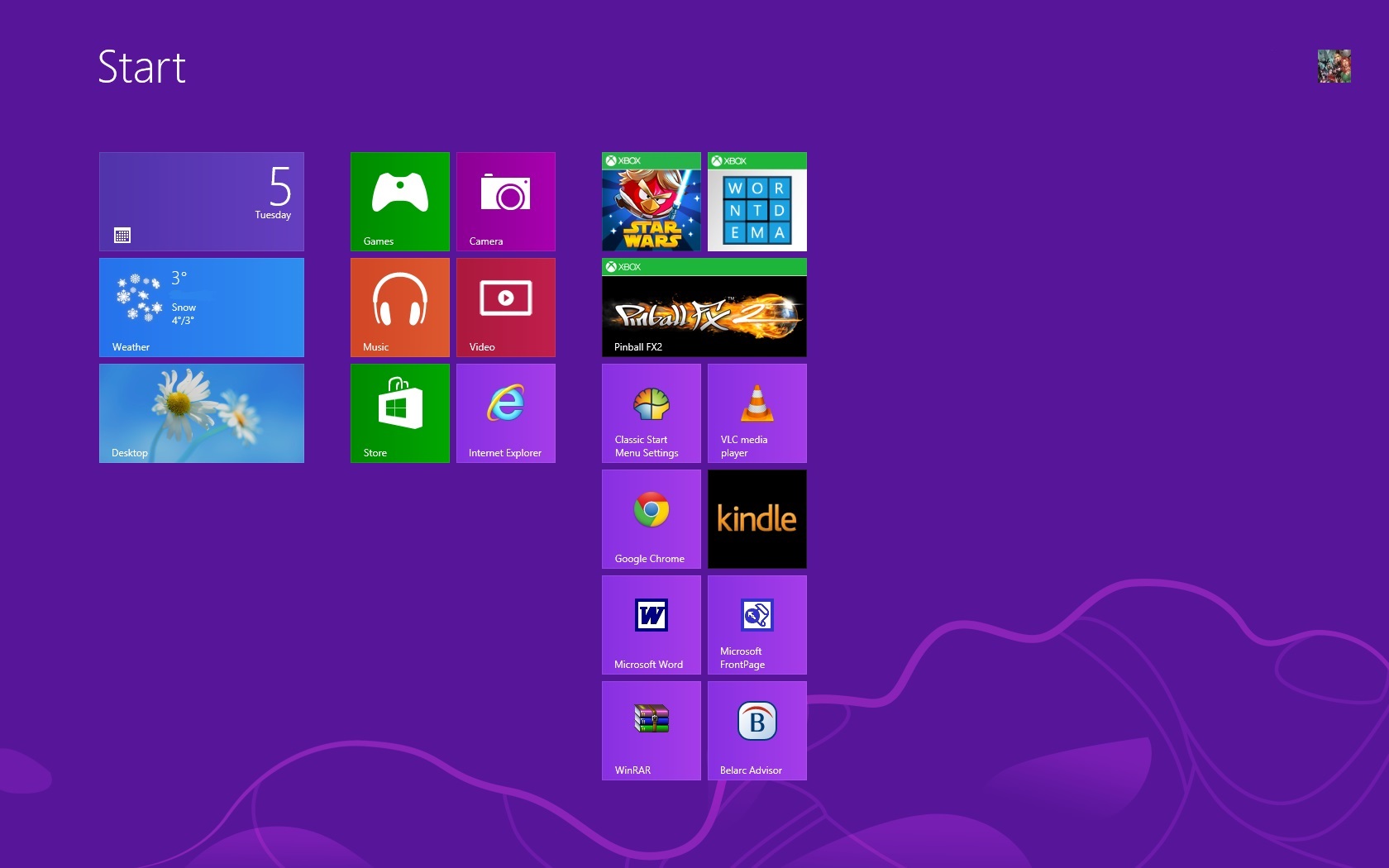Launch VLC media player tile
The height and width of the screenshot is (868, 1389).
[x=757, y=413]
